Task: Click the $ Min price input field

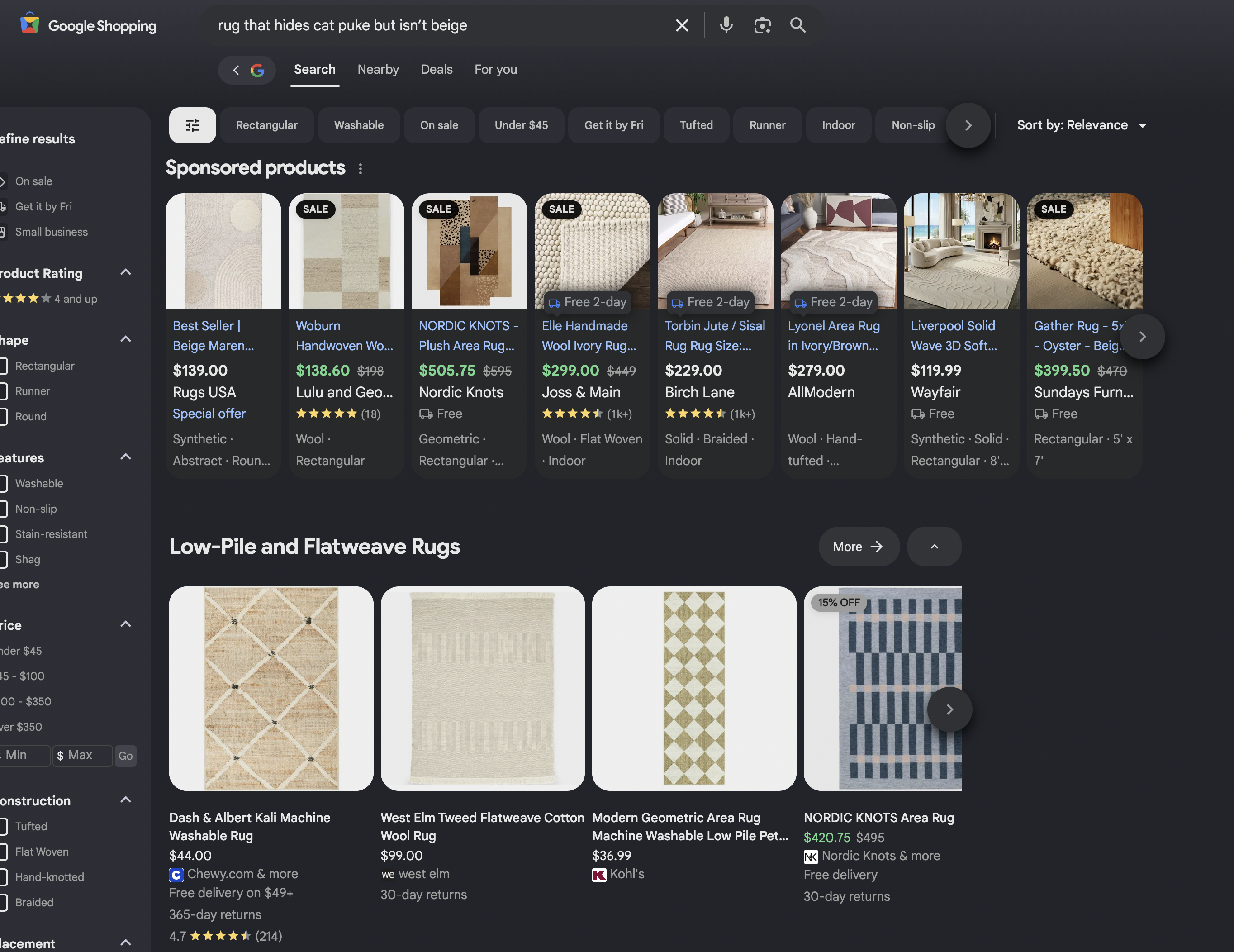Action: (24, 755)
